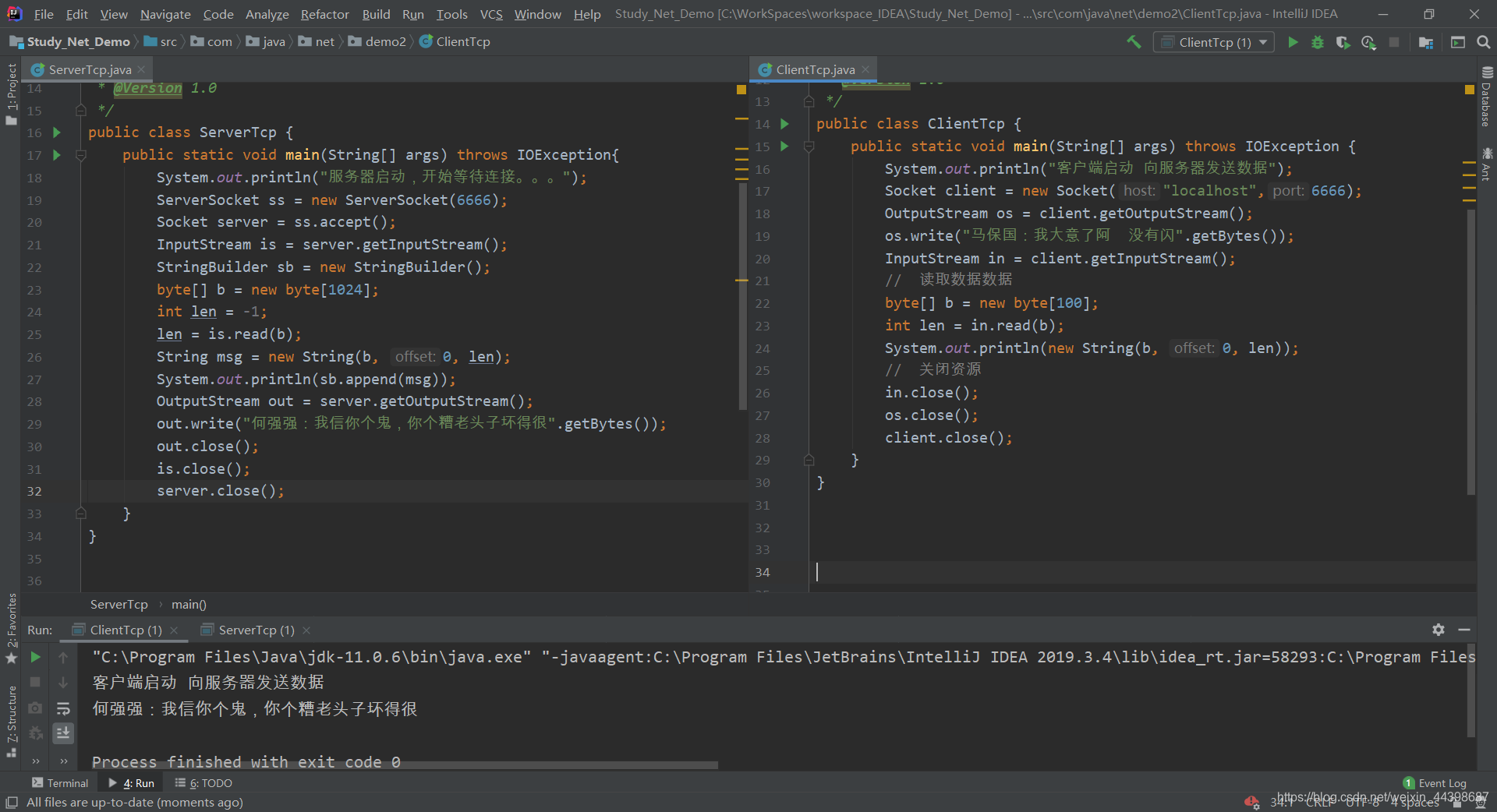Click the fold end marker on ClientTcp line 29

click(x=809, y=460)
